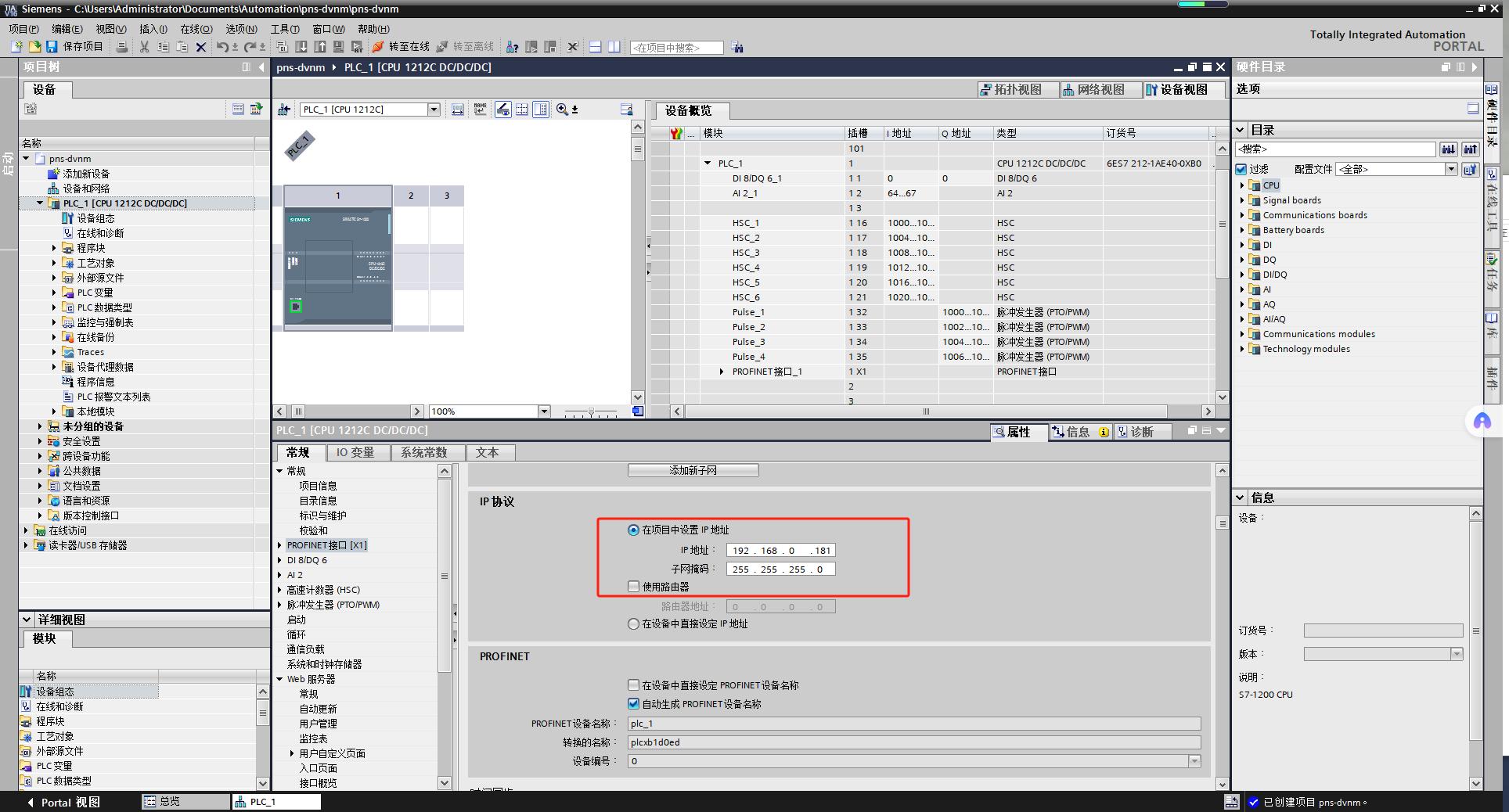
Task: Click the 子网掩码 subnet mask field
Action: point(780,569)
